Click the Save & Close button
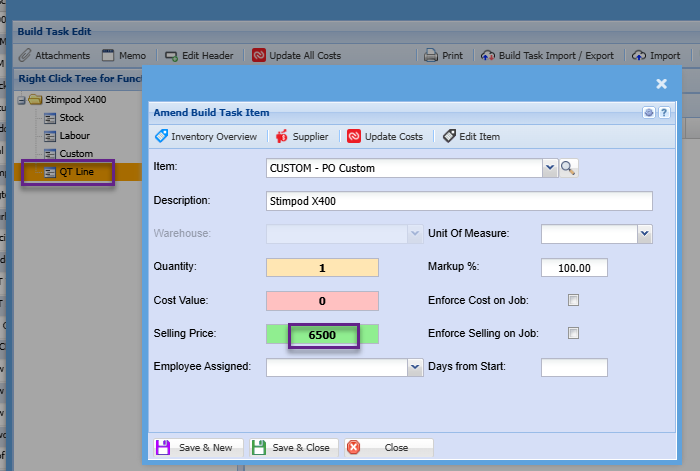The image size is (700, 471). 294,447
